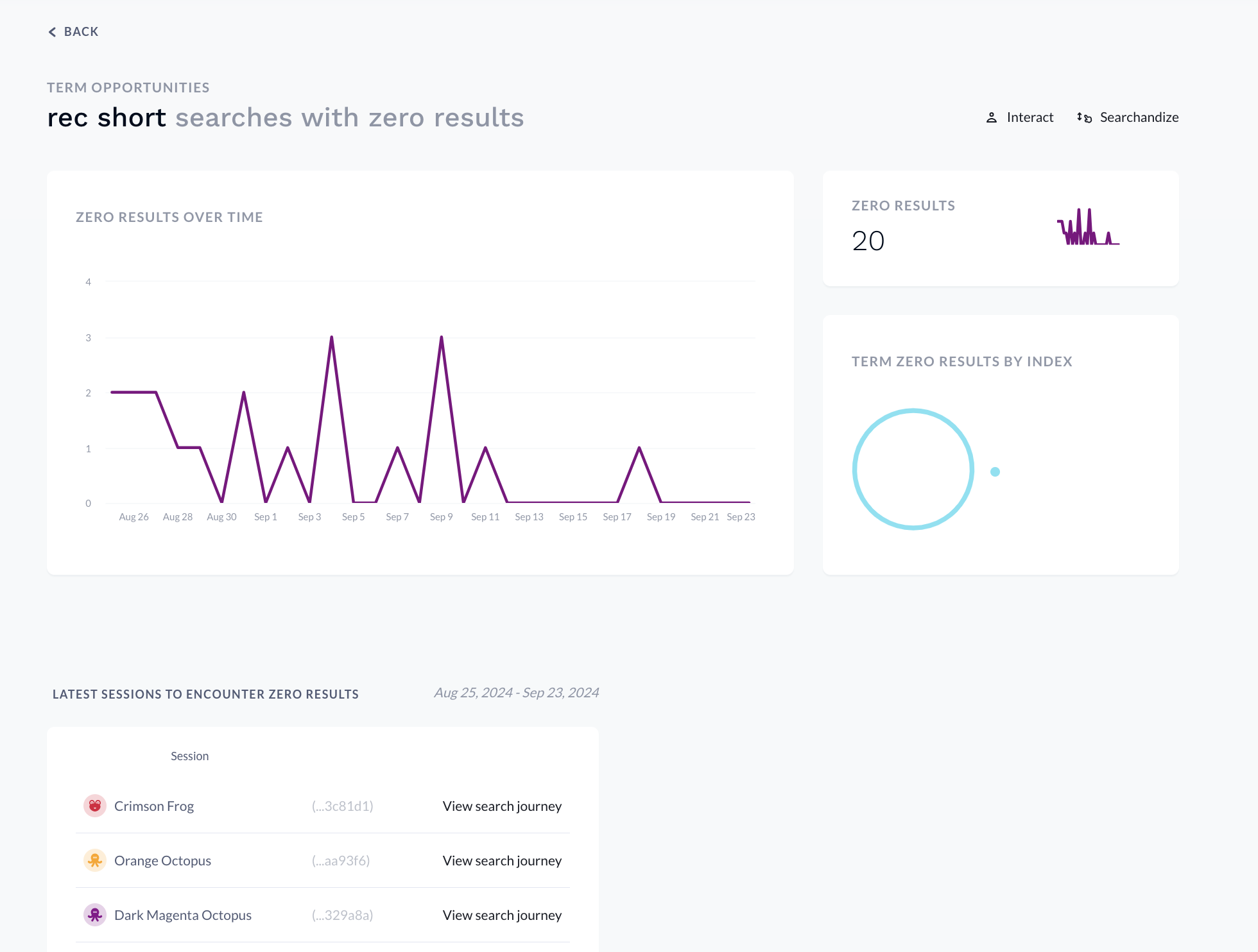Image resolution: width=1258 pixels, height=952 pixels.
Task: Click the TERM OPPORTUNITIES menu label
Action: [128, 88]
